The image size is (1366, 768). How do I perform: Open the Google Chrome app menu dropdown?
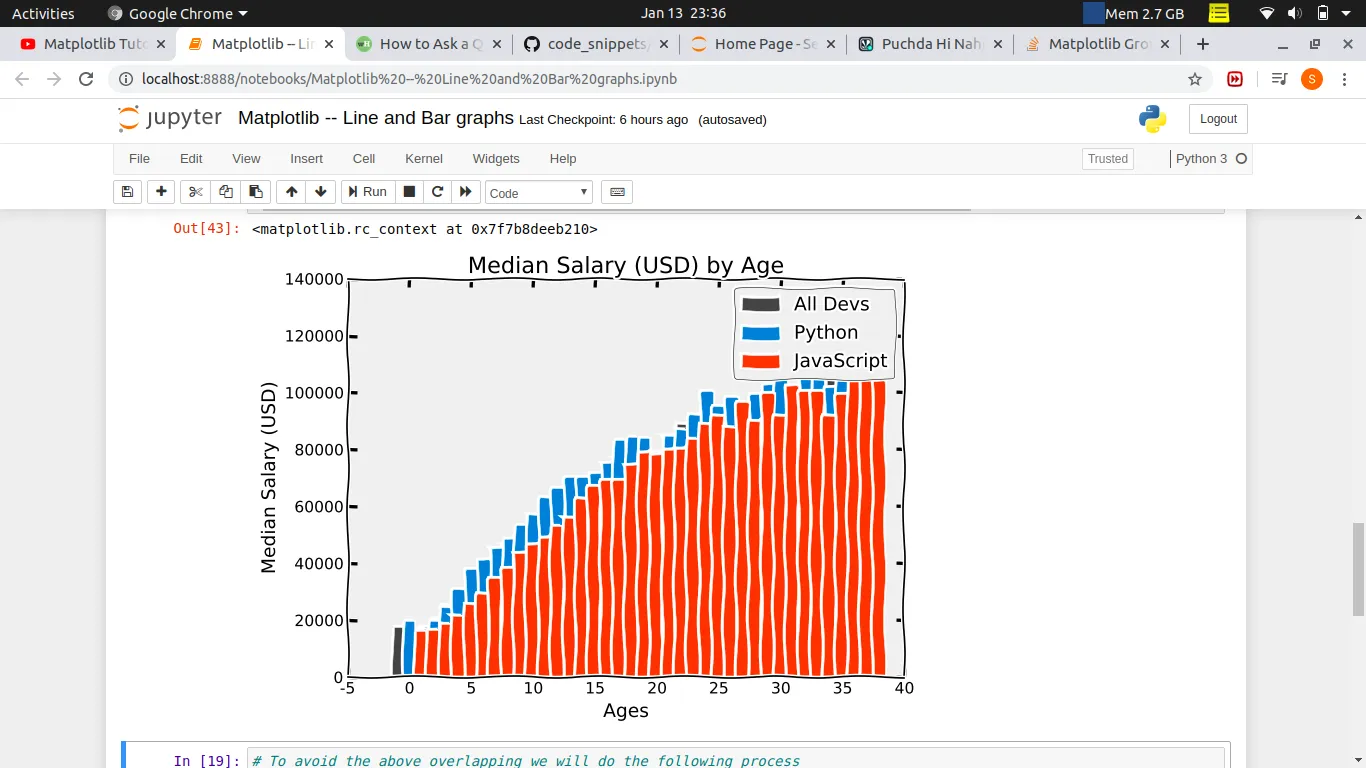(178, 13)
